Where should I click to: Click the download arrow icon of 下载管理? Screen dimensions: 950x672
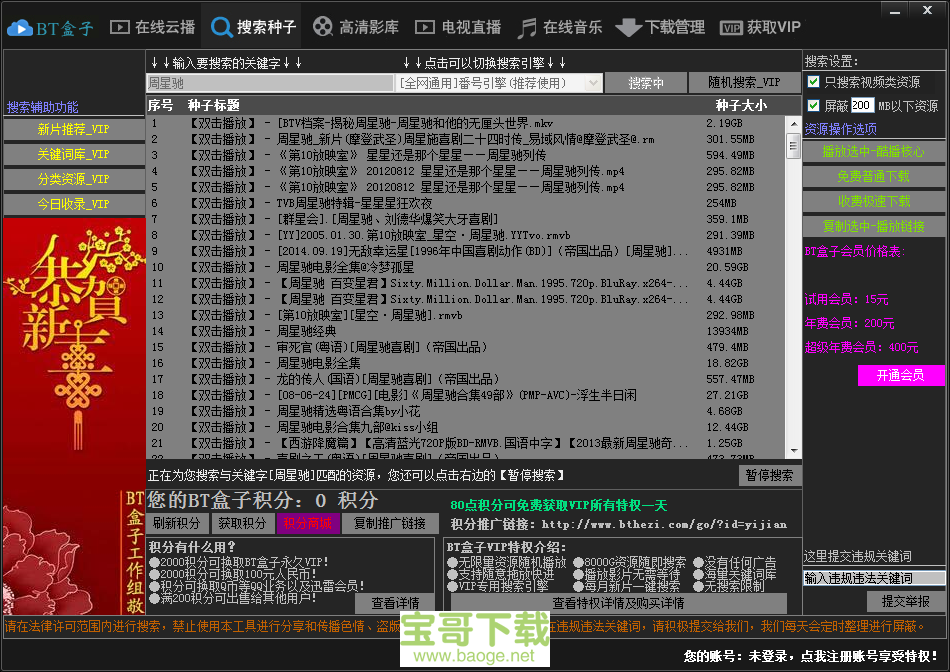pyautogui.click(x=628, y=28)
